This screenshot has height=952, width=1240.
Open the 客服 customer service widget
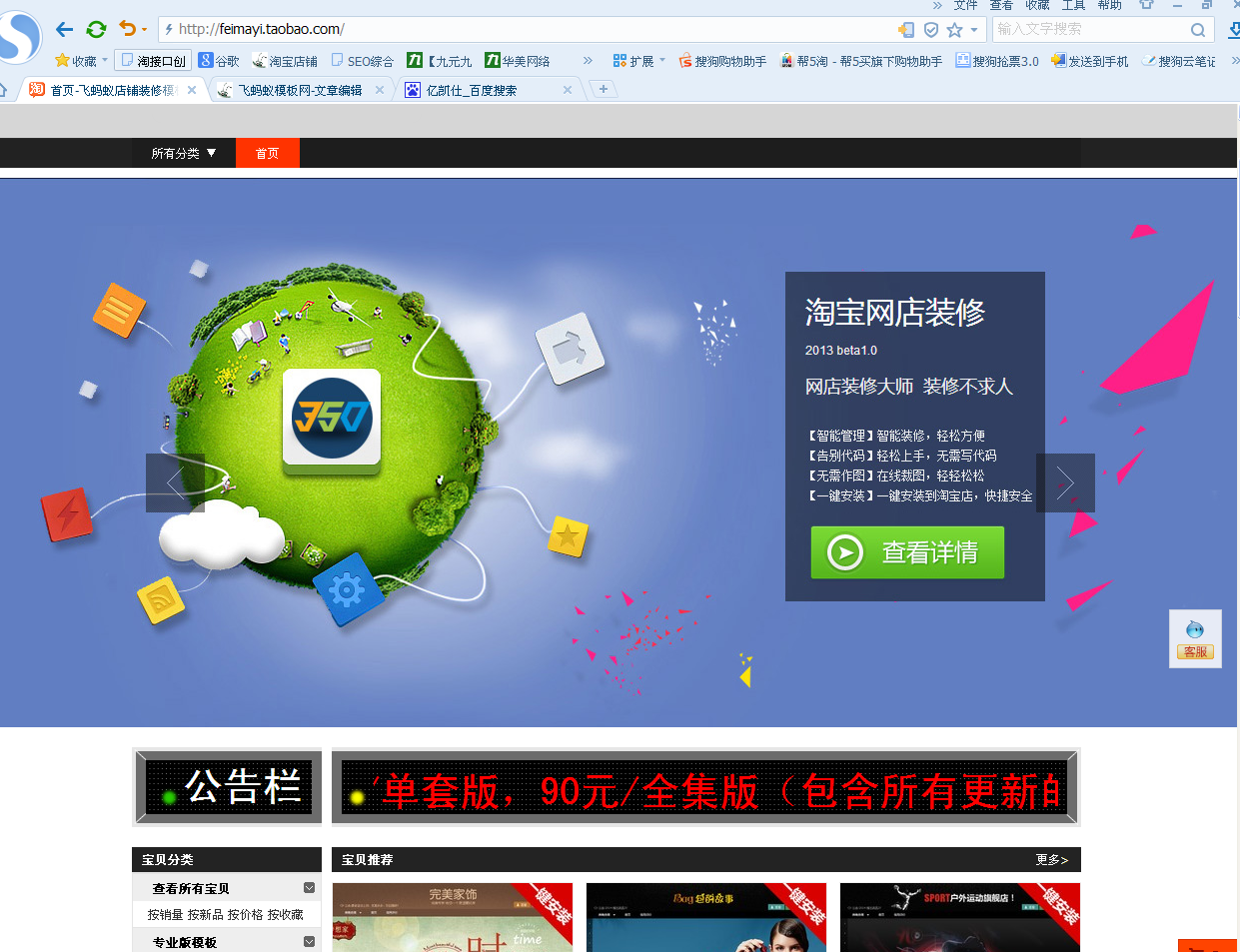coord(1195,639)
